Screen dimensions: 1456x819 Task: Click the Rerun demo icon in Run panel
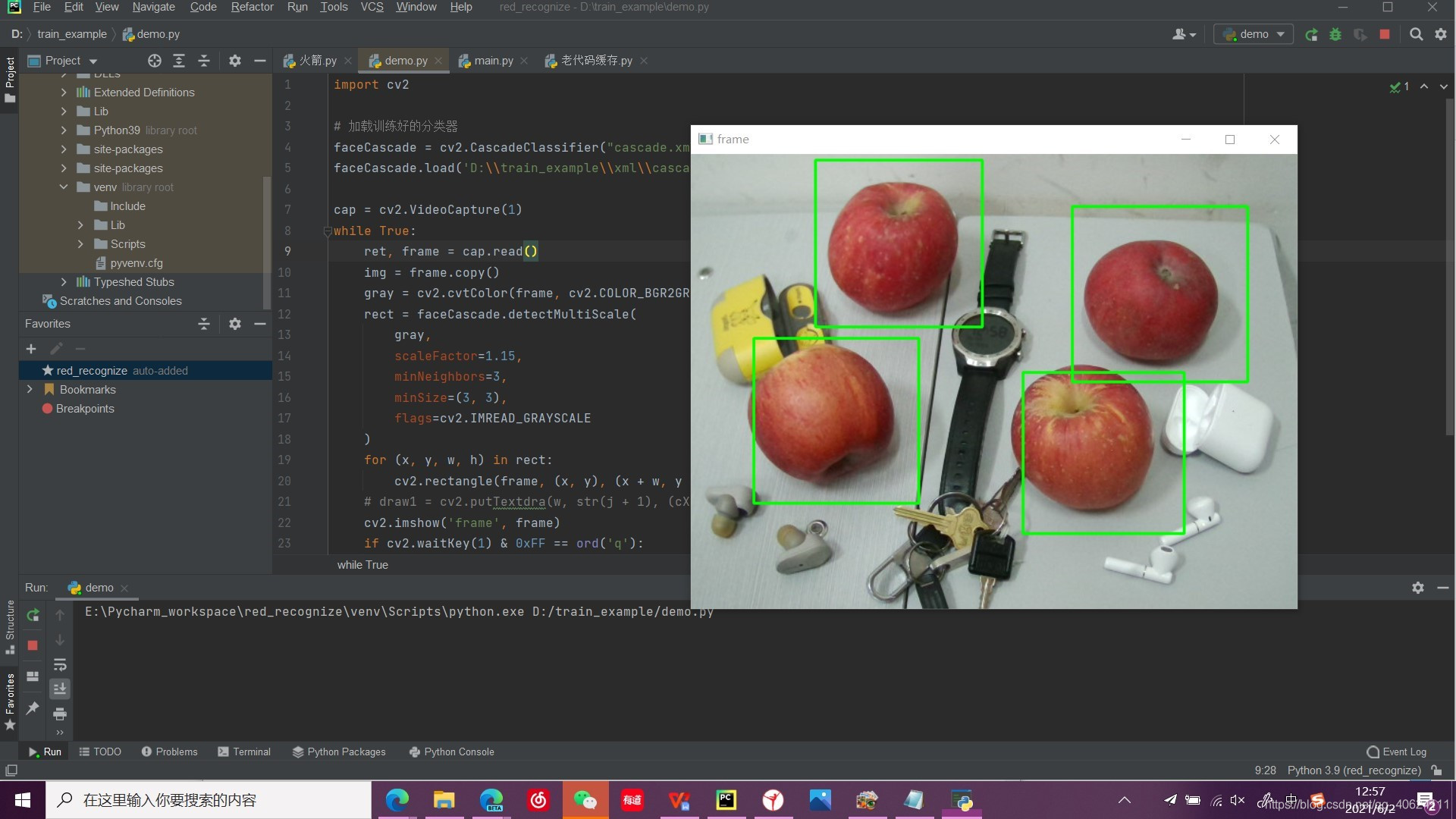coord(33,615)
